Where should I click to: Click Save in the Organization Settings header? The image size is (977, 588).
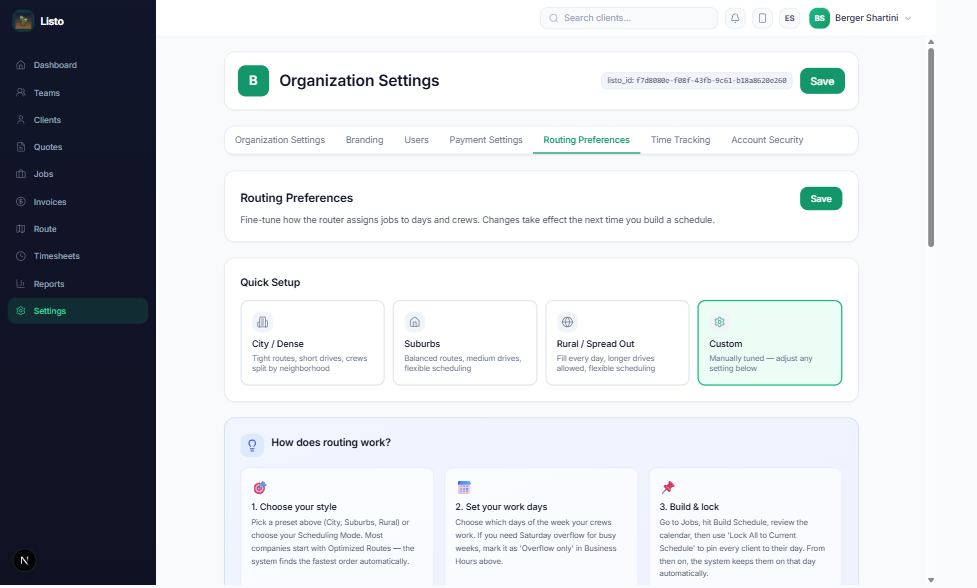822,81
